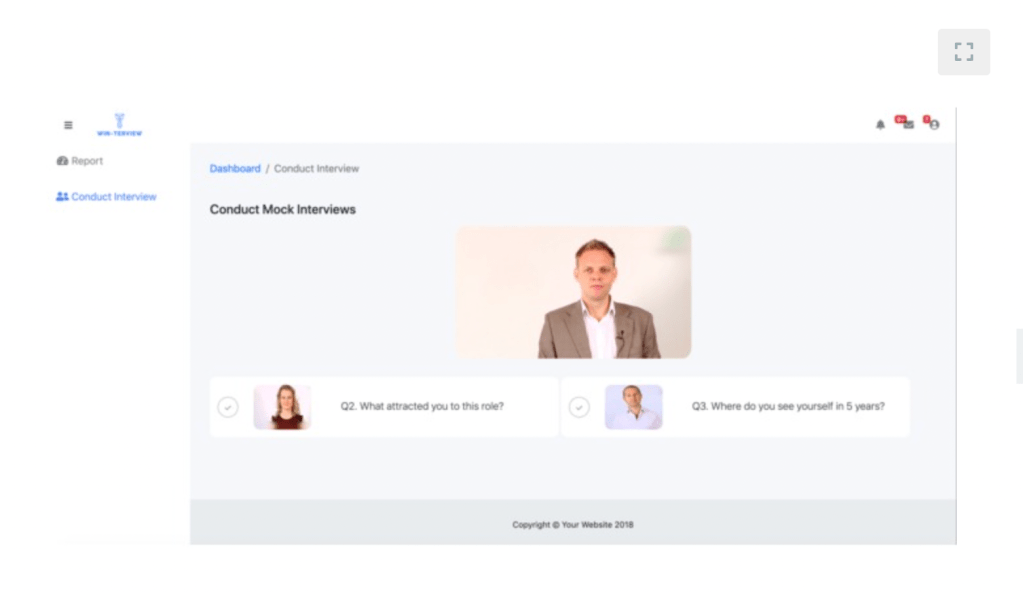
Task: Click the fullscreen expand icon
Action: (x=964, y=52)
